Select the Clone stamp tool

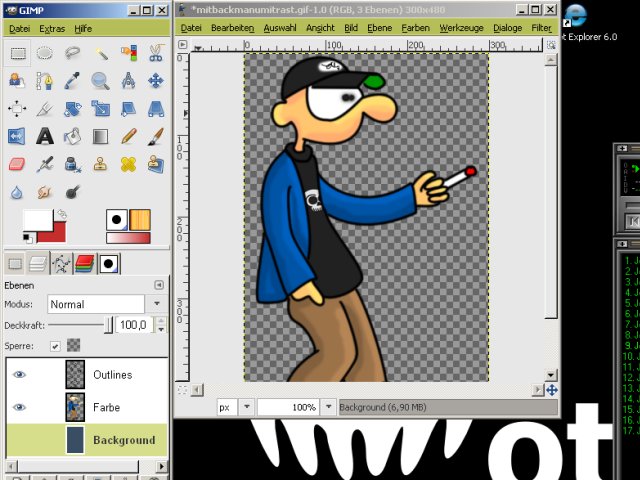click(x=100, y=164)
